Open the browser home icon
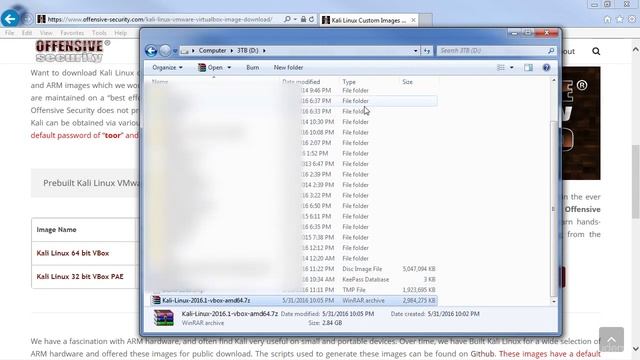 pyautogui.click(x=607, y=19)
